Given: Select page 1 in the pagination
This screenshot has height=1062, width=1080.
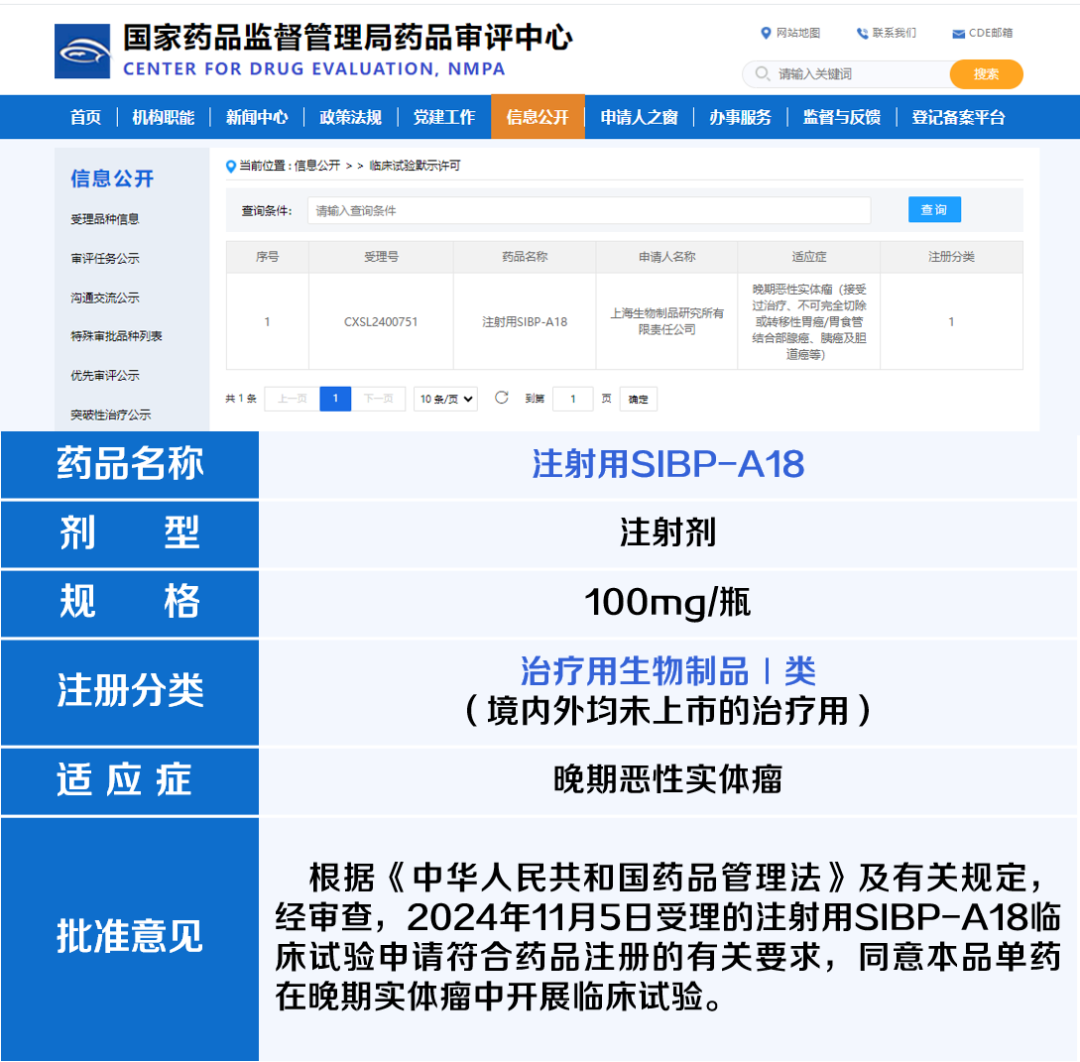Looking at the screenshot, I should tap(335, 398).
